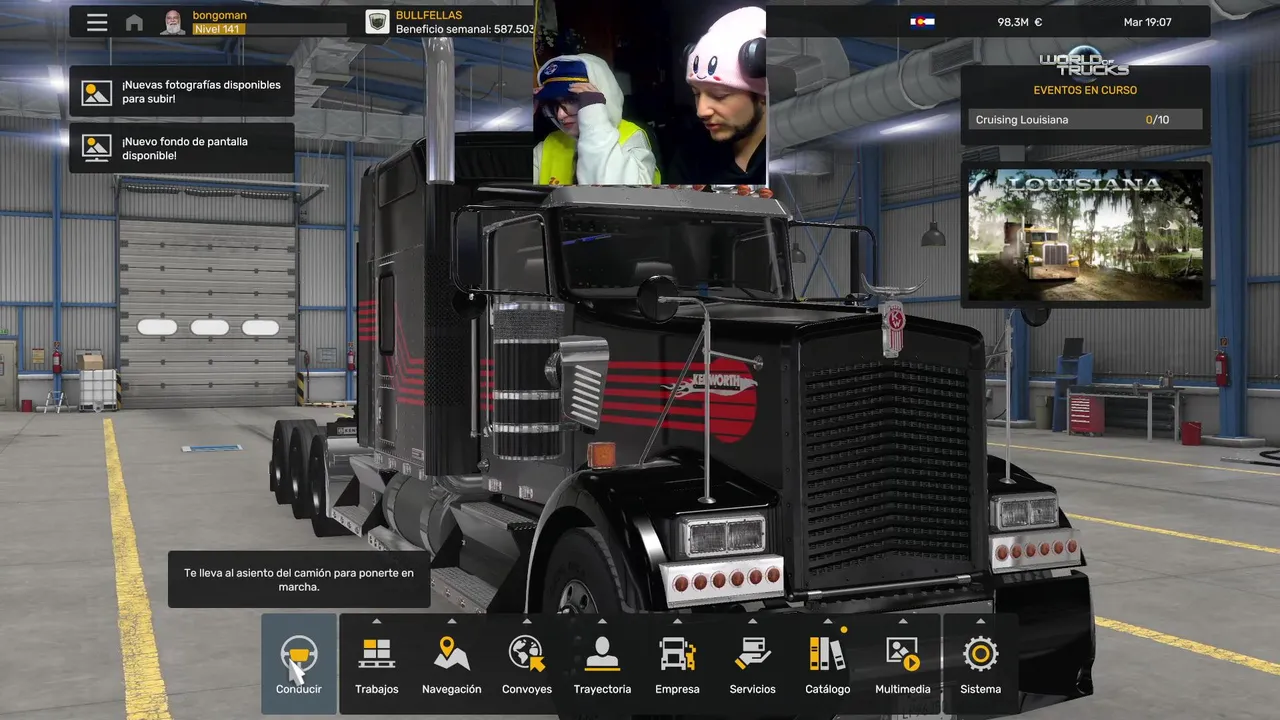
Task: Expand the Empresa submenu arrow
Action: tap(677, 621)
